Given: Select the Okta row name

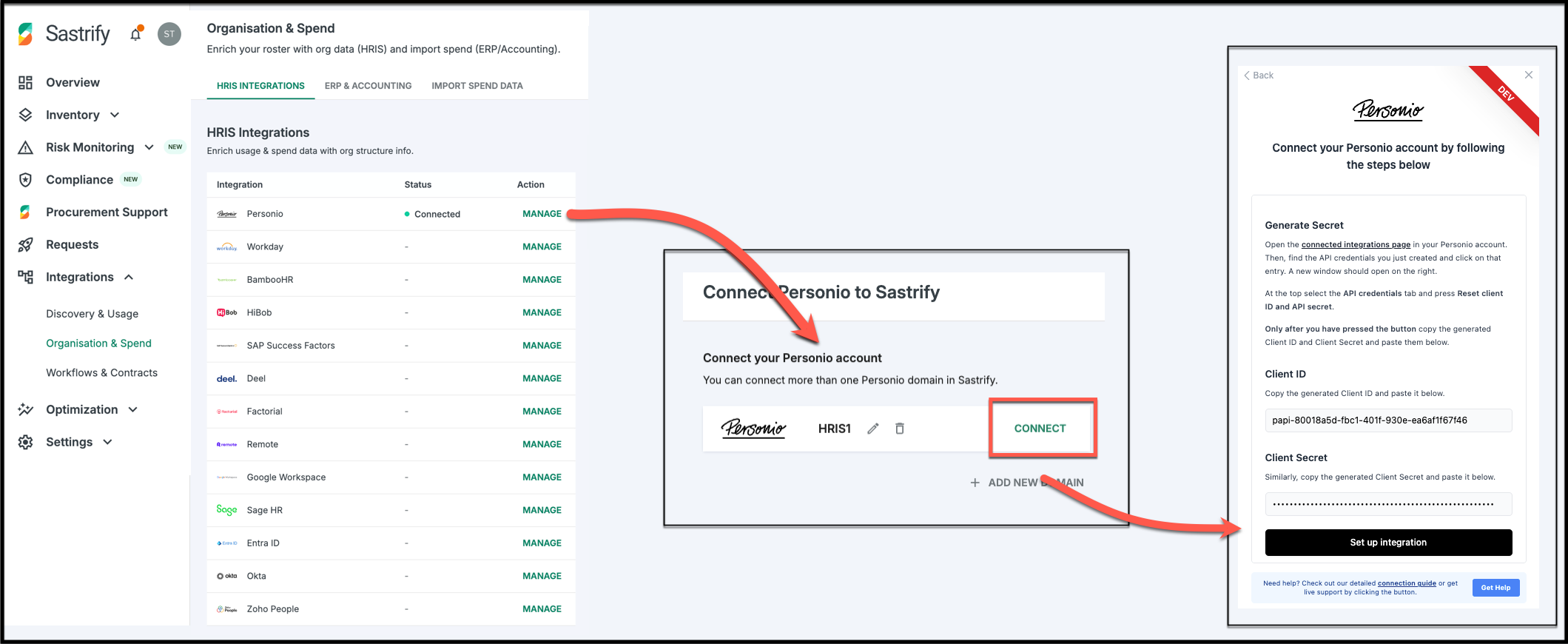Looking at the screenshot, I should click(x=257, y=576).
